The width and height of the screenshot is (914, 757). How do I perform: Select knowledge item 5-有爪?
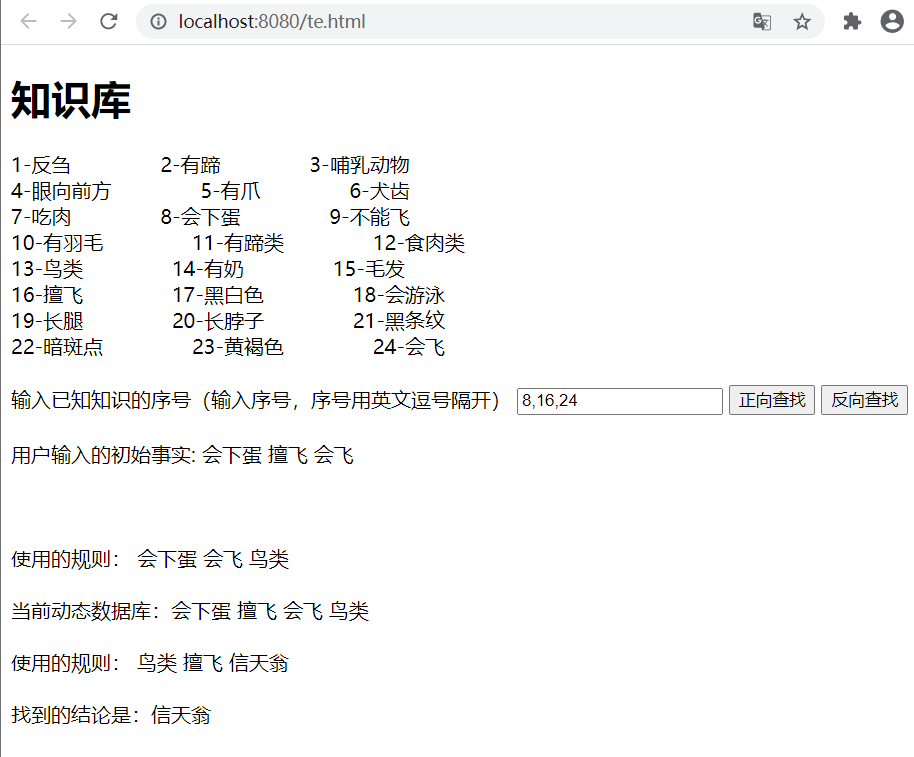[231, 191]
